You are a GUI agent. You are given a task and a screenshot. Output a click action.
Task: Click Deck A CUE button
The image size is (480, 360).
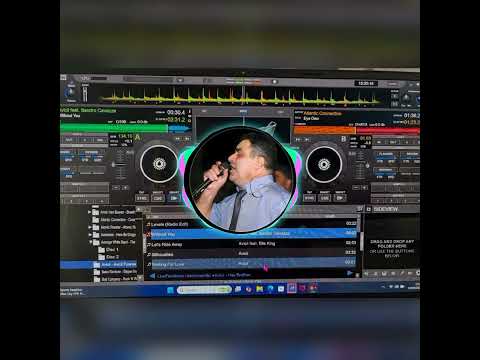pyautogui.click(x=158, y=198)
